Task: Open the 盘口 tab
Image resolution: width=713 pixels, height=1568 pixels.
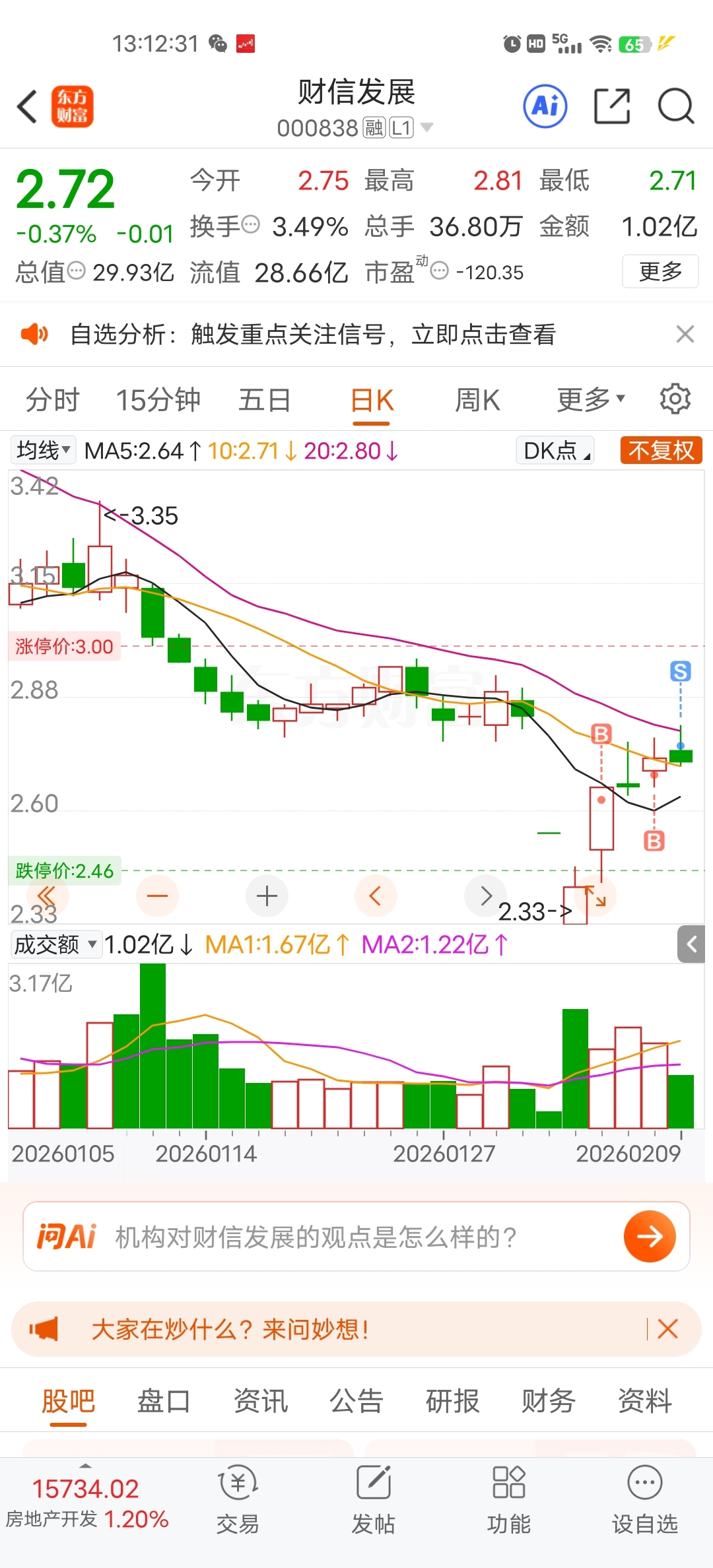Action: (x=164, y=1400)
